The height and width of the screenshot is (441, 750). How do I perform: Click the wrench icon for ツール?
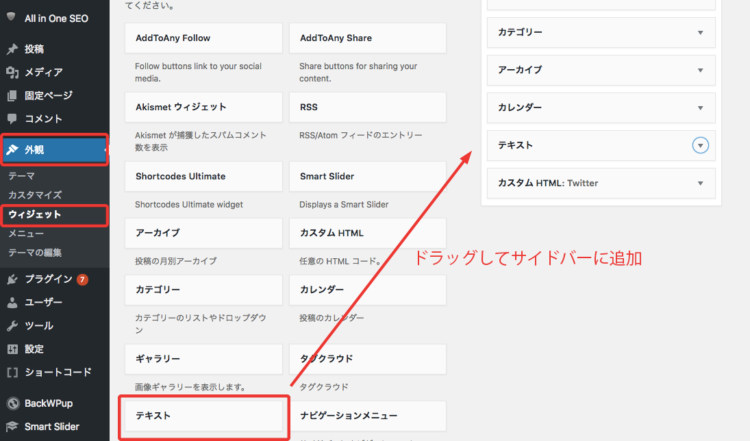click(12, 326)
